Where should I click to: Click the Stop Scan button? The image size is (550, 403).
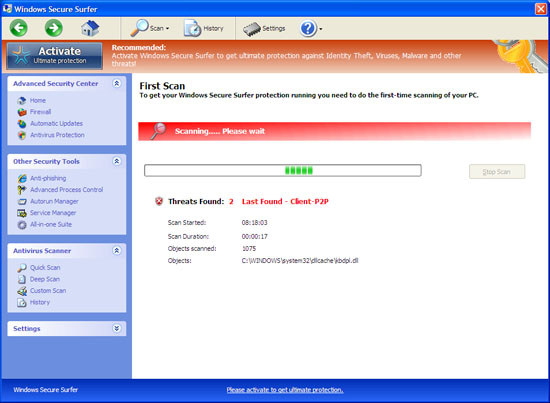pyautogui.click(x=497, y=172)
